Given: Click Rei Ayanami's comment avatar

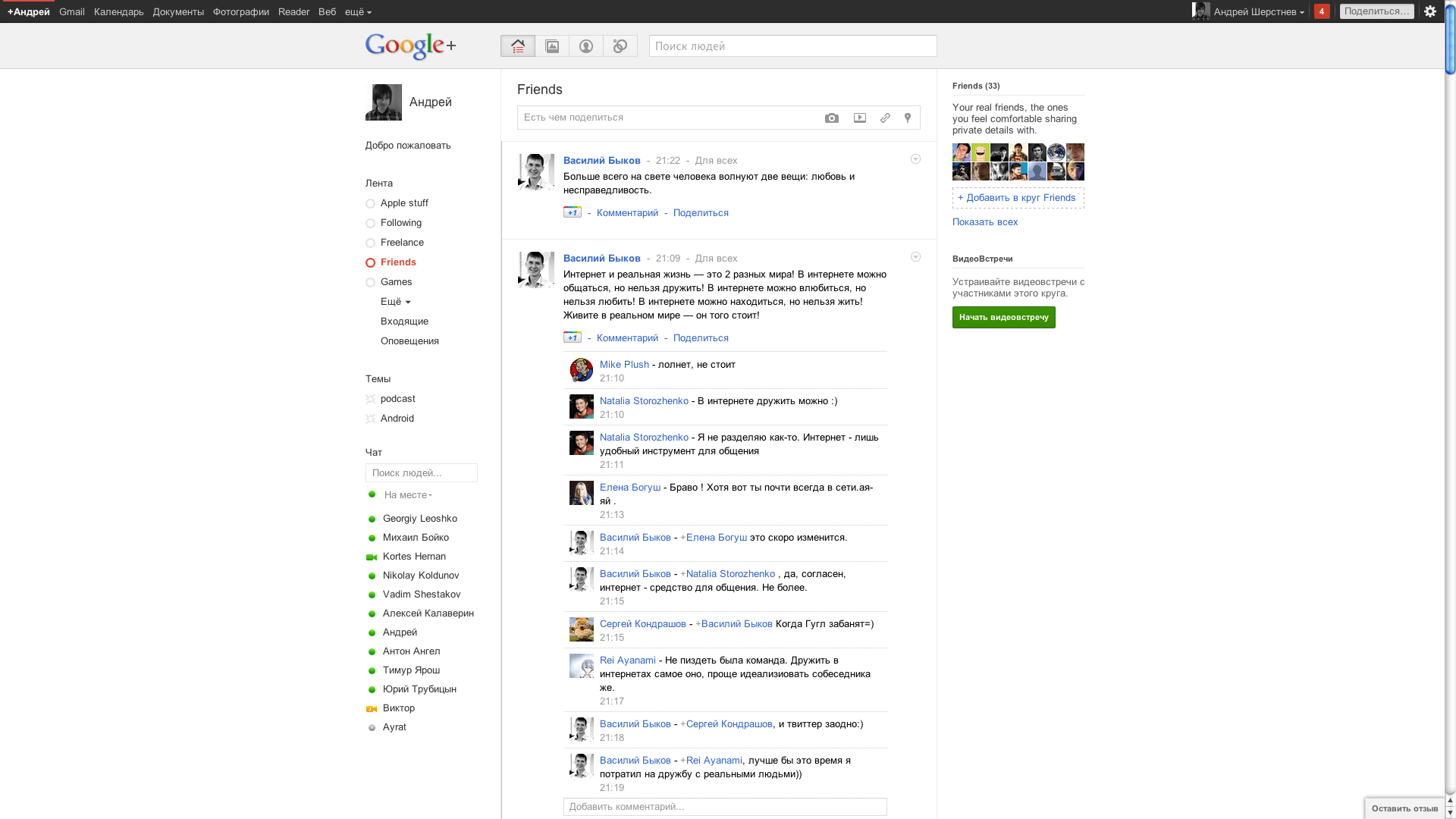Looking at the screenshot, I should 582,666.
